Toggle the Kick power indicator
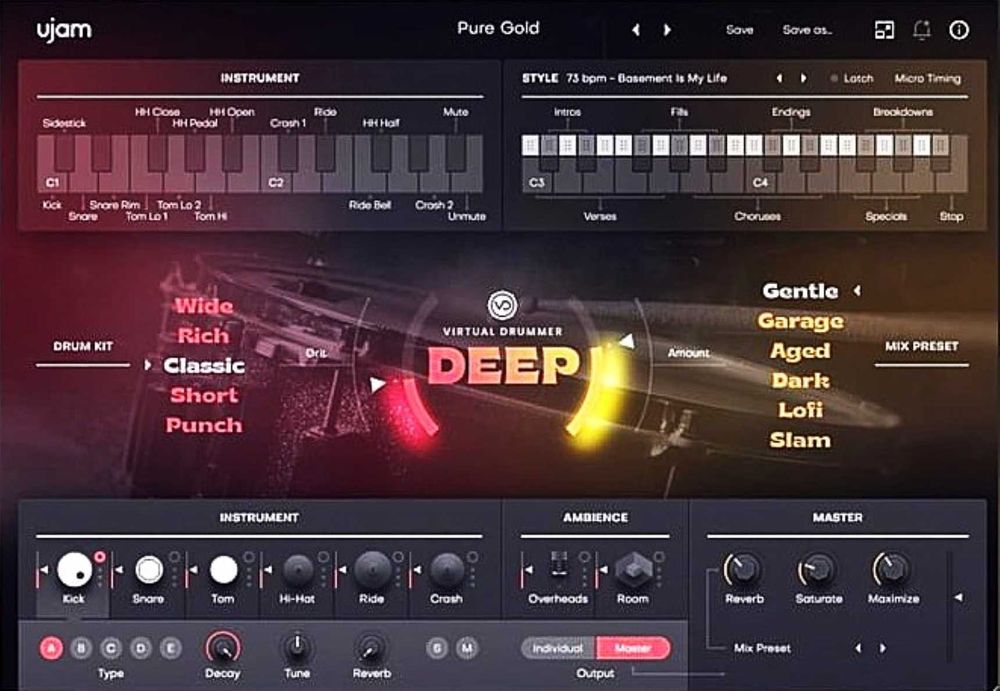Viewport: 1000px width, 691px height. click(99, 557)
